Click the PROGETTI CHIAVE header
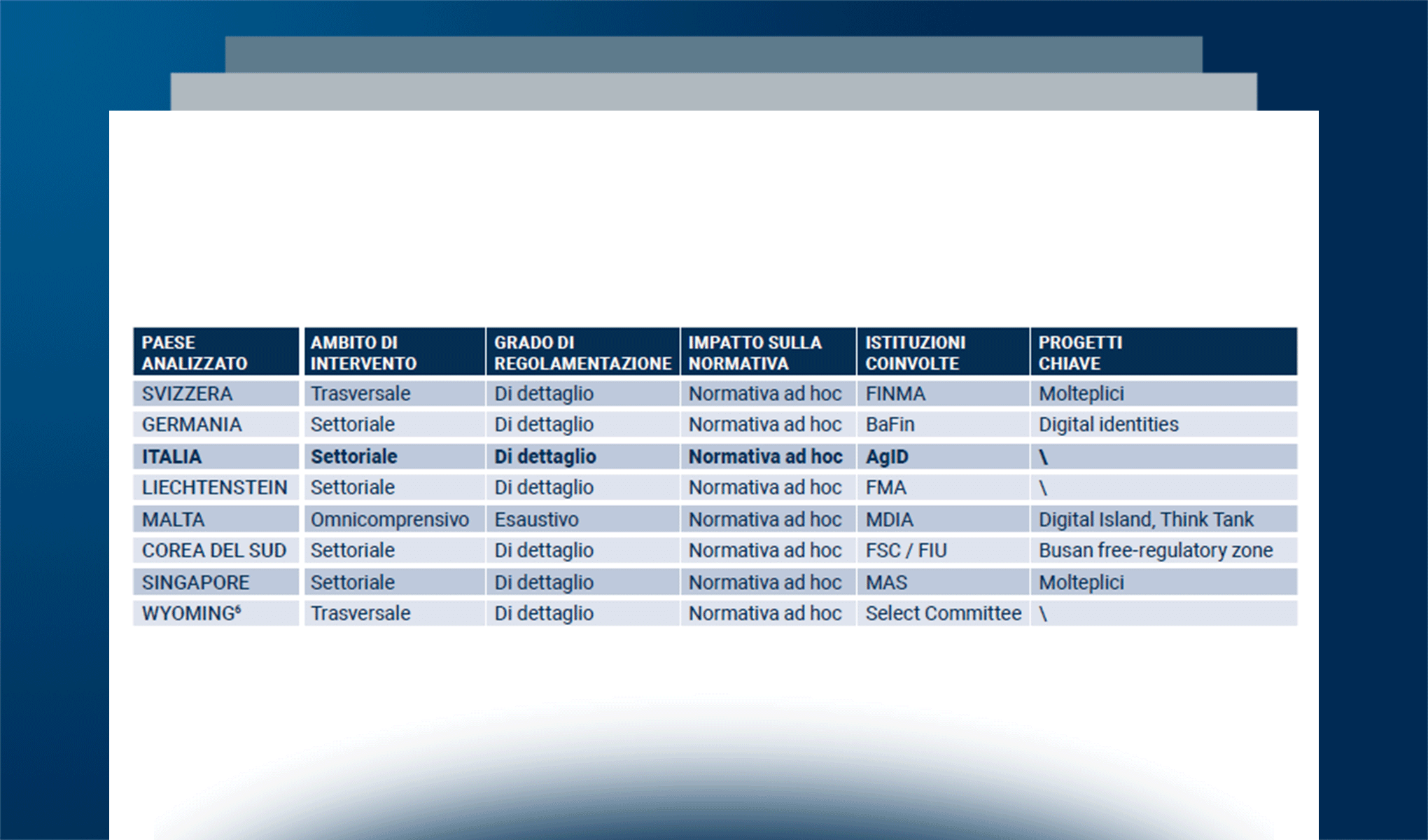The image size is (1428, 840). click(1162, 352)
